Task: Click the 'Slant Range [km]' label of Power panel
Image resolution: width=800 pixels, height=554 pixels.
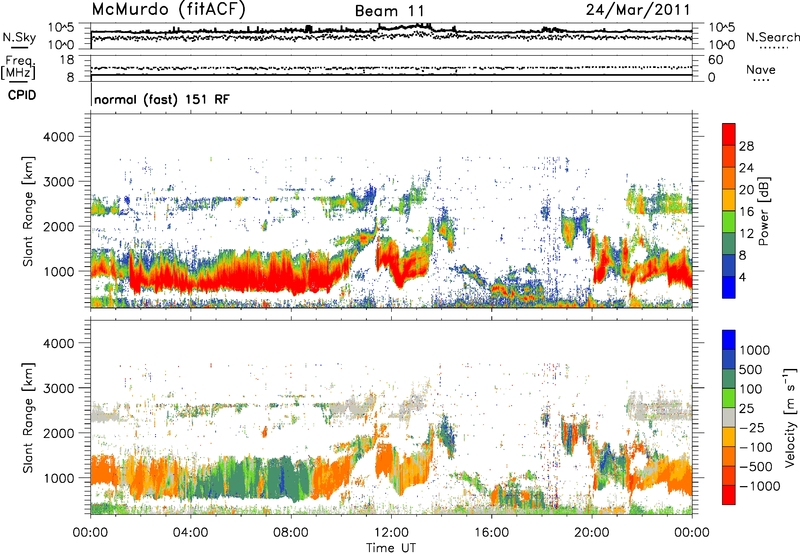Action: click(x=28, y=211)
